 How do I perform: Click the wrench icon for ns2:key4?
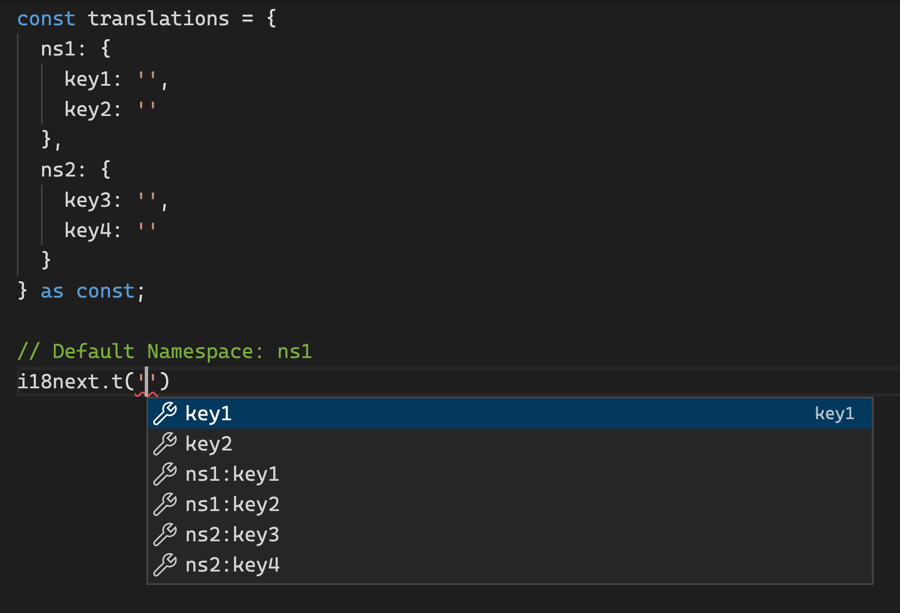[165, 565]
